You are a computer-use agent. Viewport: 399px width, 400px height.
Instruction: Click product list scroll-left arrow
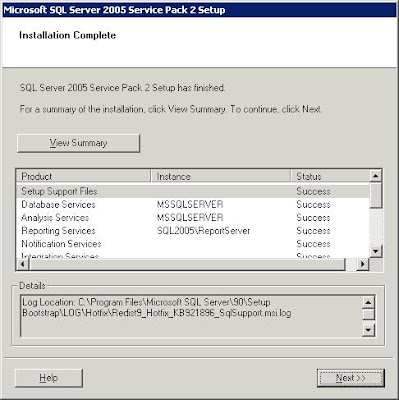23,264
